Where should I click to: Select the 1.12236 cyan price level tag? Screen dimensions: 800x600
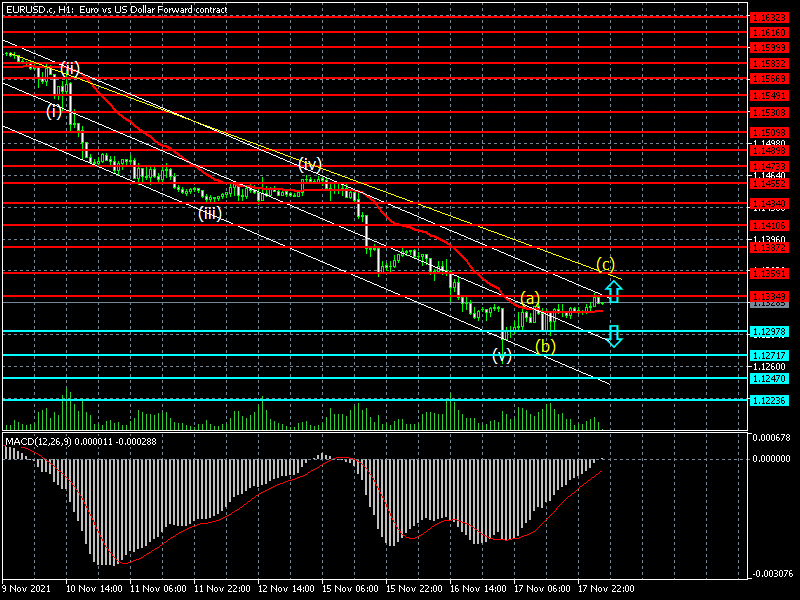(769, 400)
